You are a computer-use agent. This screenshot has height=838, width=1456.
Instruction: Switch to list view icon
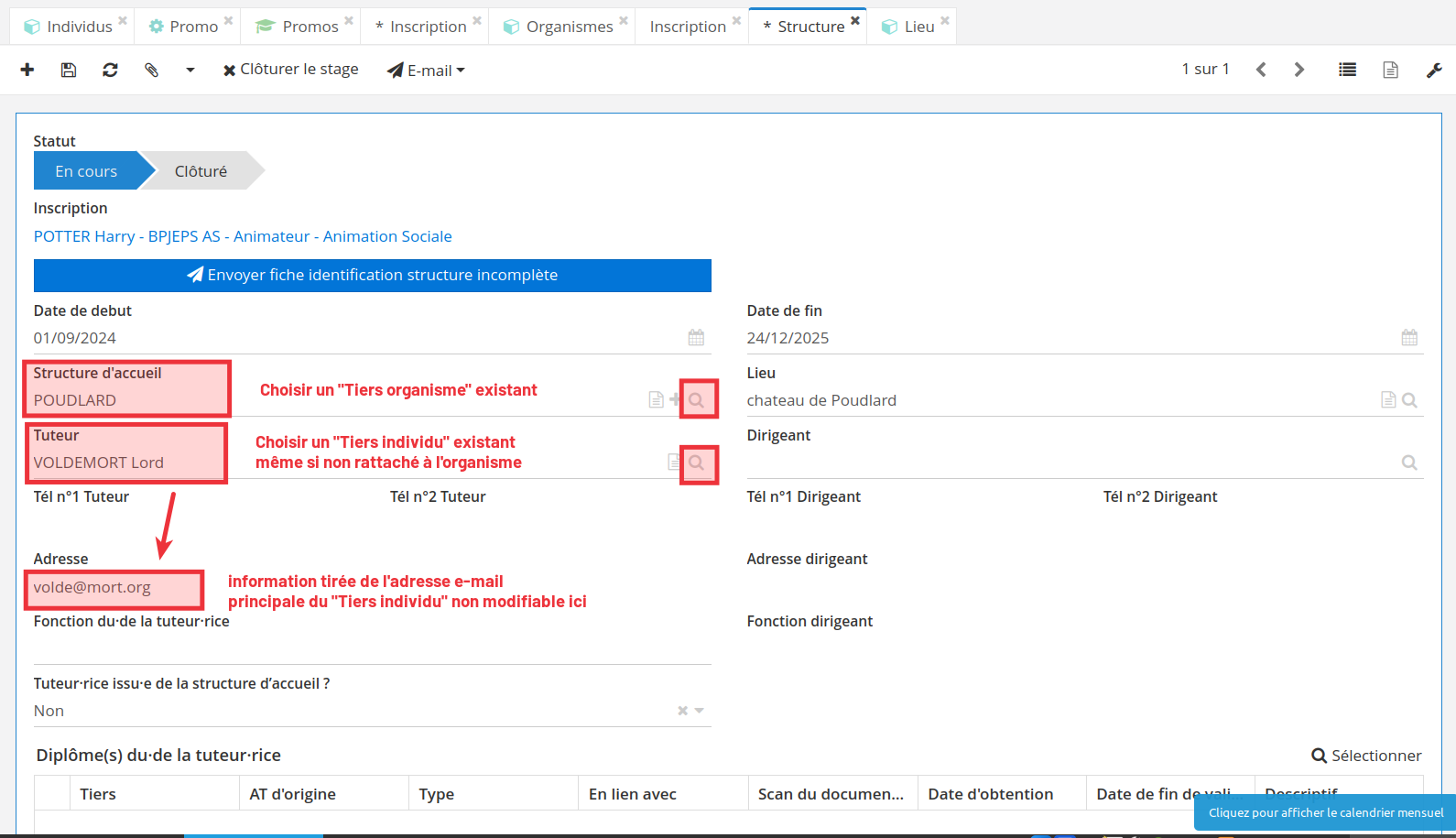coord(1347,70)
